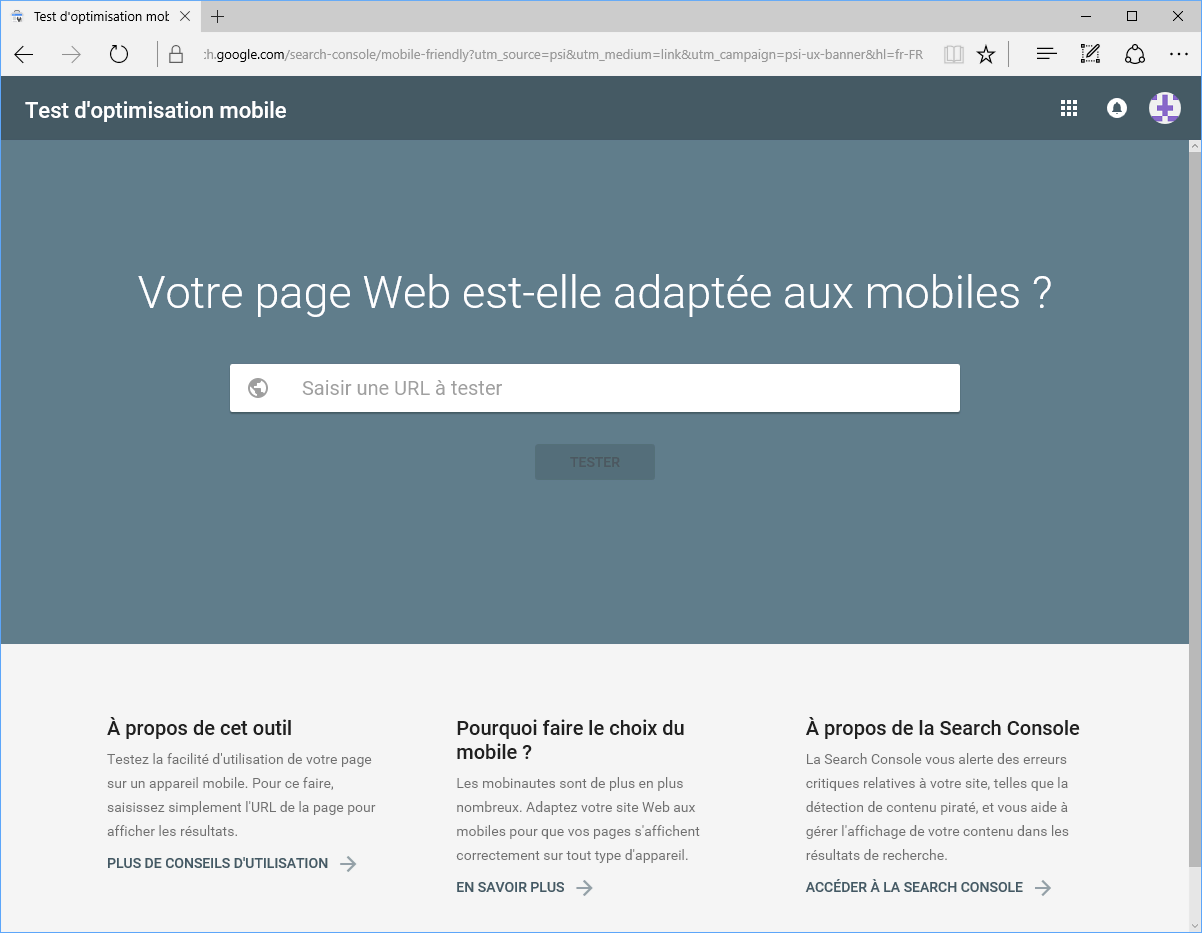Navigate back with the back arrow

point(23,54)
